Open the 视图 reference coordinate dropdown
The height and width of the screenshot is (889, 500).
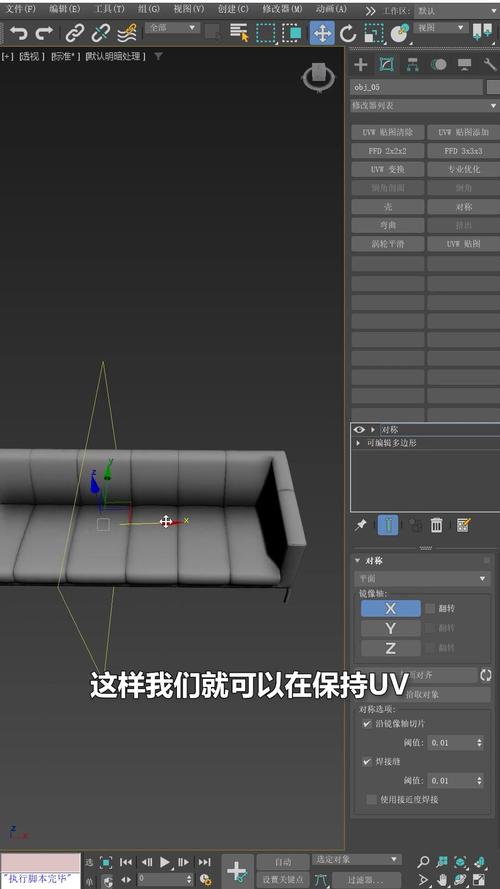(440, 27)
